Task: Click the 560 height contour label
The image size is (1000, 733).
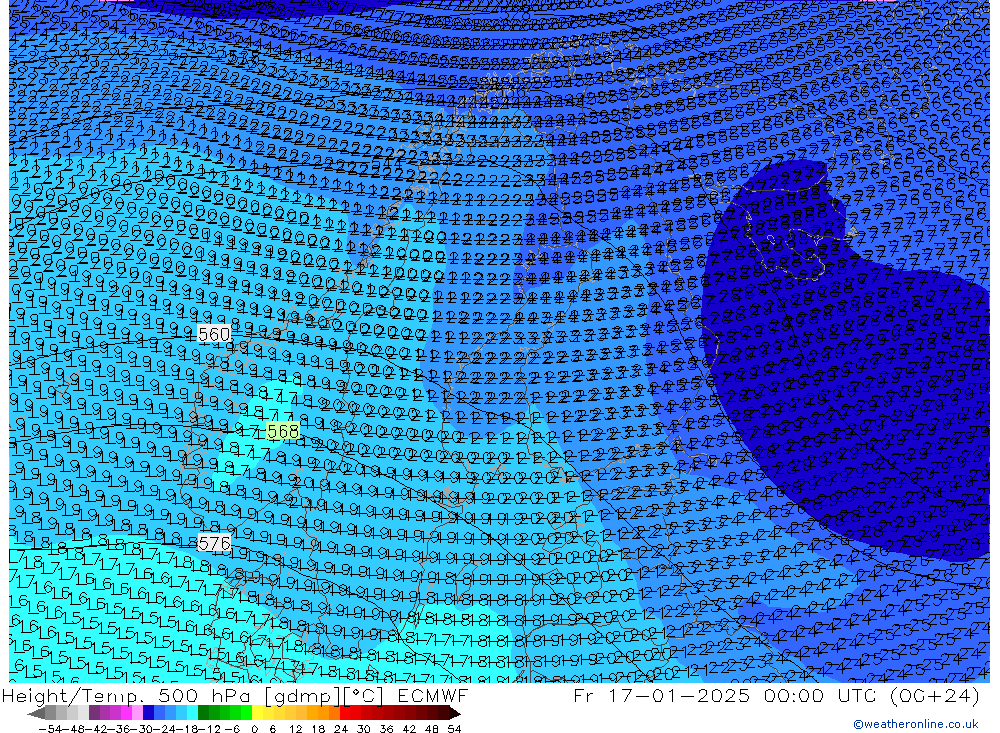Action: (x=214, y=334)
